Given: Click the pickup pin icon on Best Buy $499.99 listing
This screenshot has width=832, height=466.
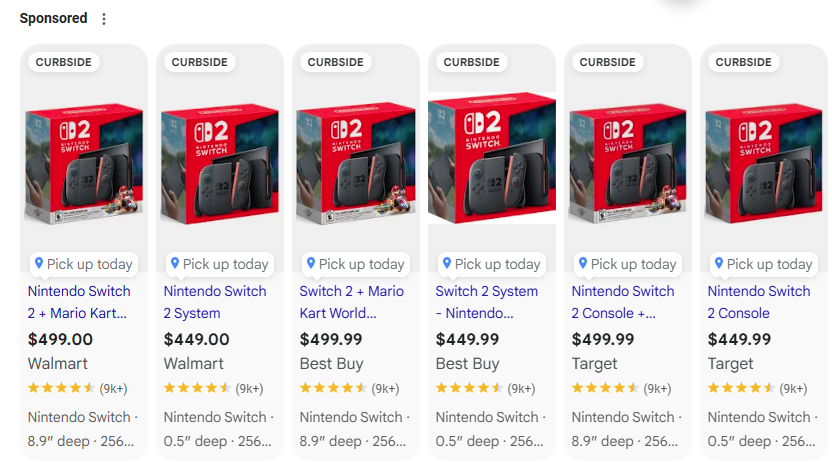Looking at the screenshot, I should click(x=311, y=263).
